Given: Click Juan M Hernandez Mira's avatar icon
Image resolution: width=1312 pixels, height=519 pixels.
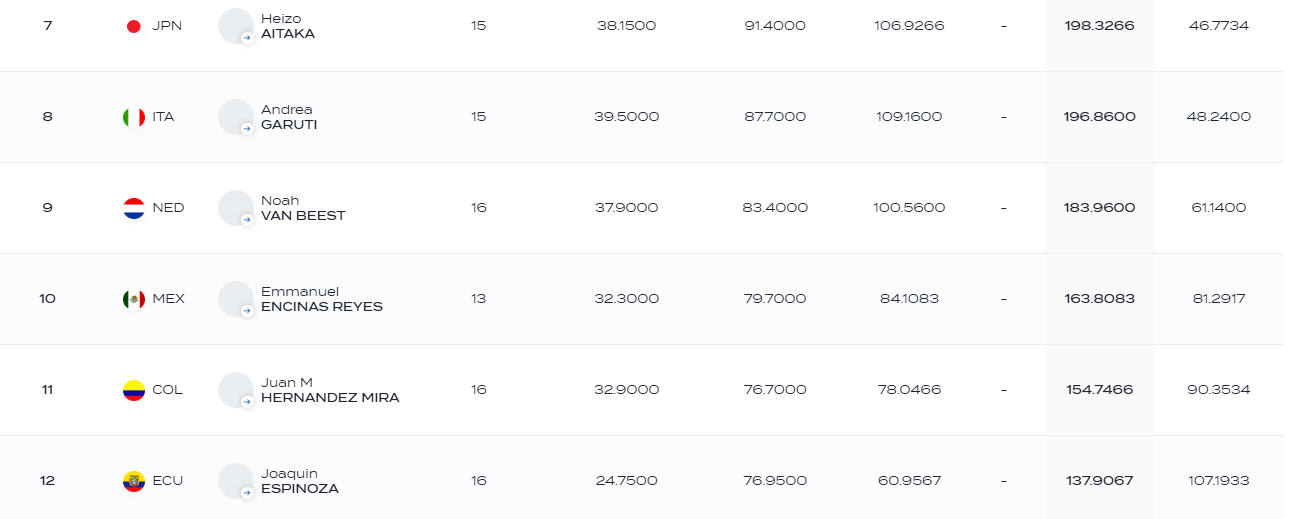Looking at the screenshot, I should [236, 390].
